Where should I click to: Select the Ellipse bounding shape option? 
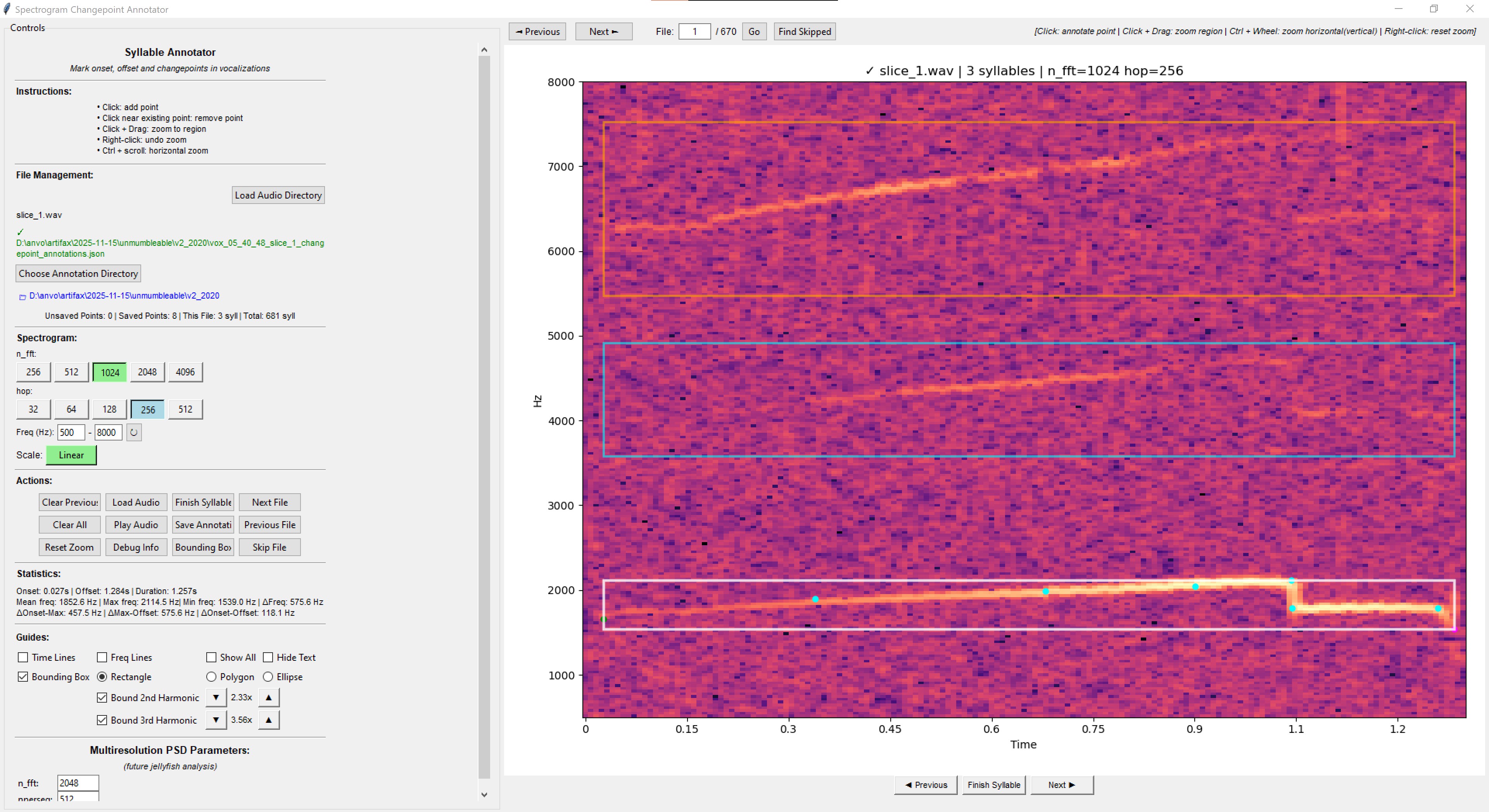268,677
